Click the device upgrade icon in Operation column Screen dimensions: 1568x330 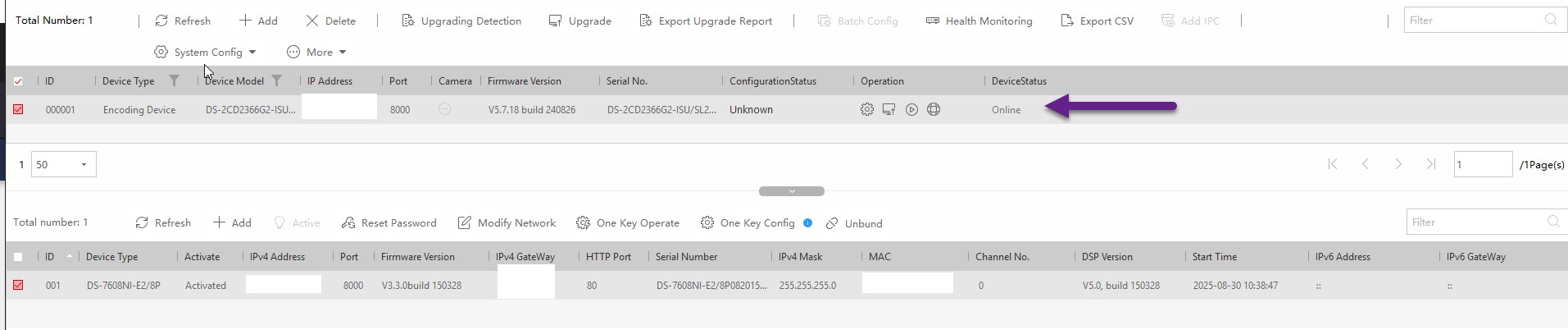click(x=889, y=109)
